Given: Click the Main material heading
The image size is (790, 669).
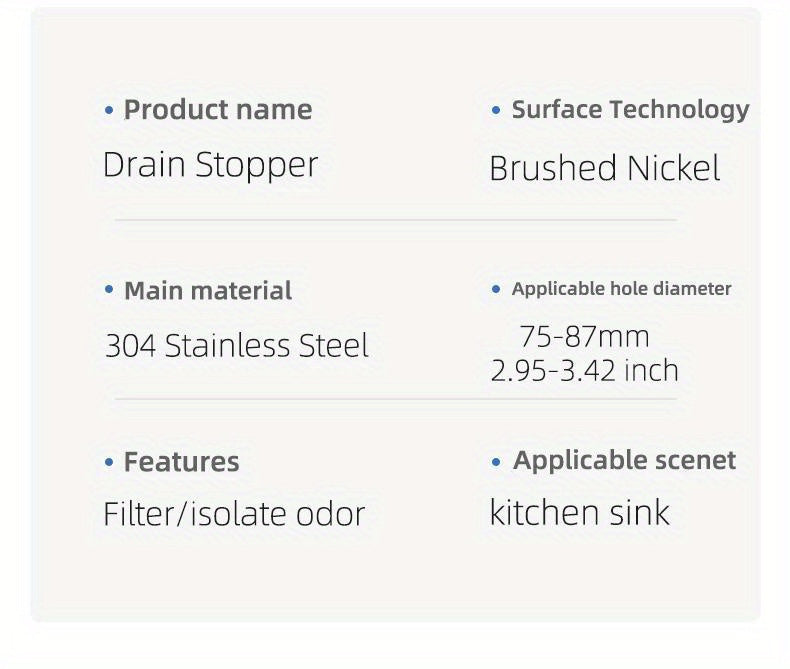Looking at the screenshot, I should (x=207, y=291).
